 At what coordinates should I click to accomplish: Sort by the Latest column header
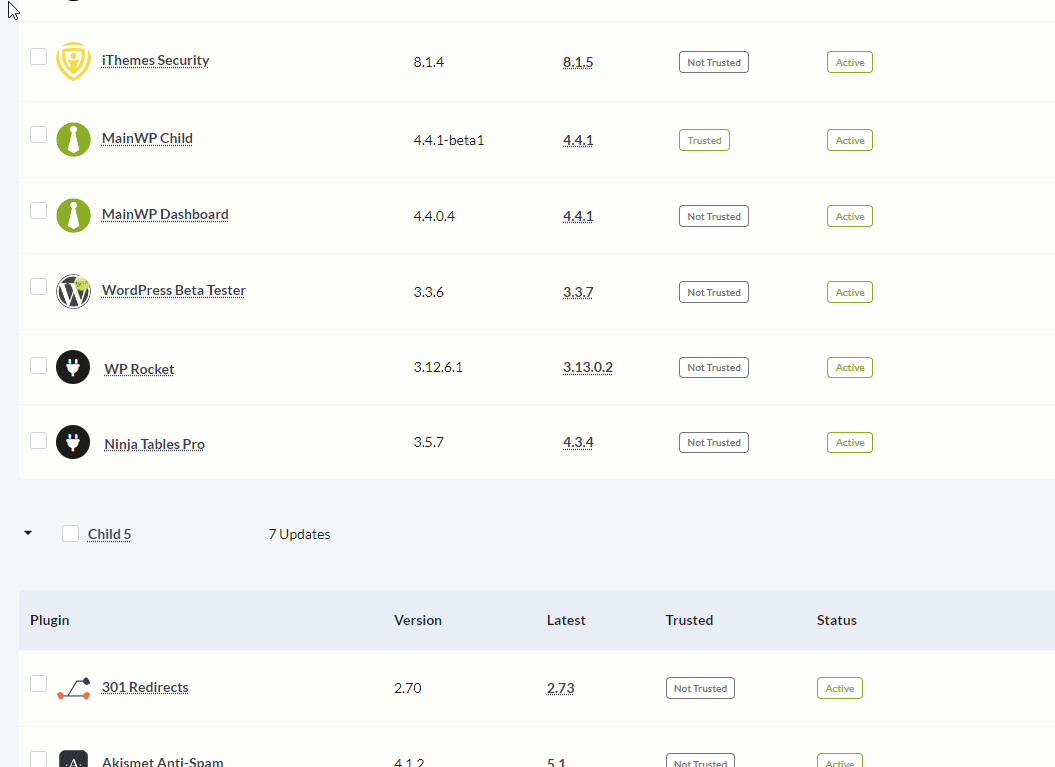click(566, 620)
